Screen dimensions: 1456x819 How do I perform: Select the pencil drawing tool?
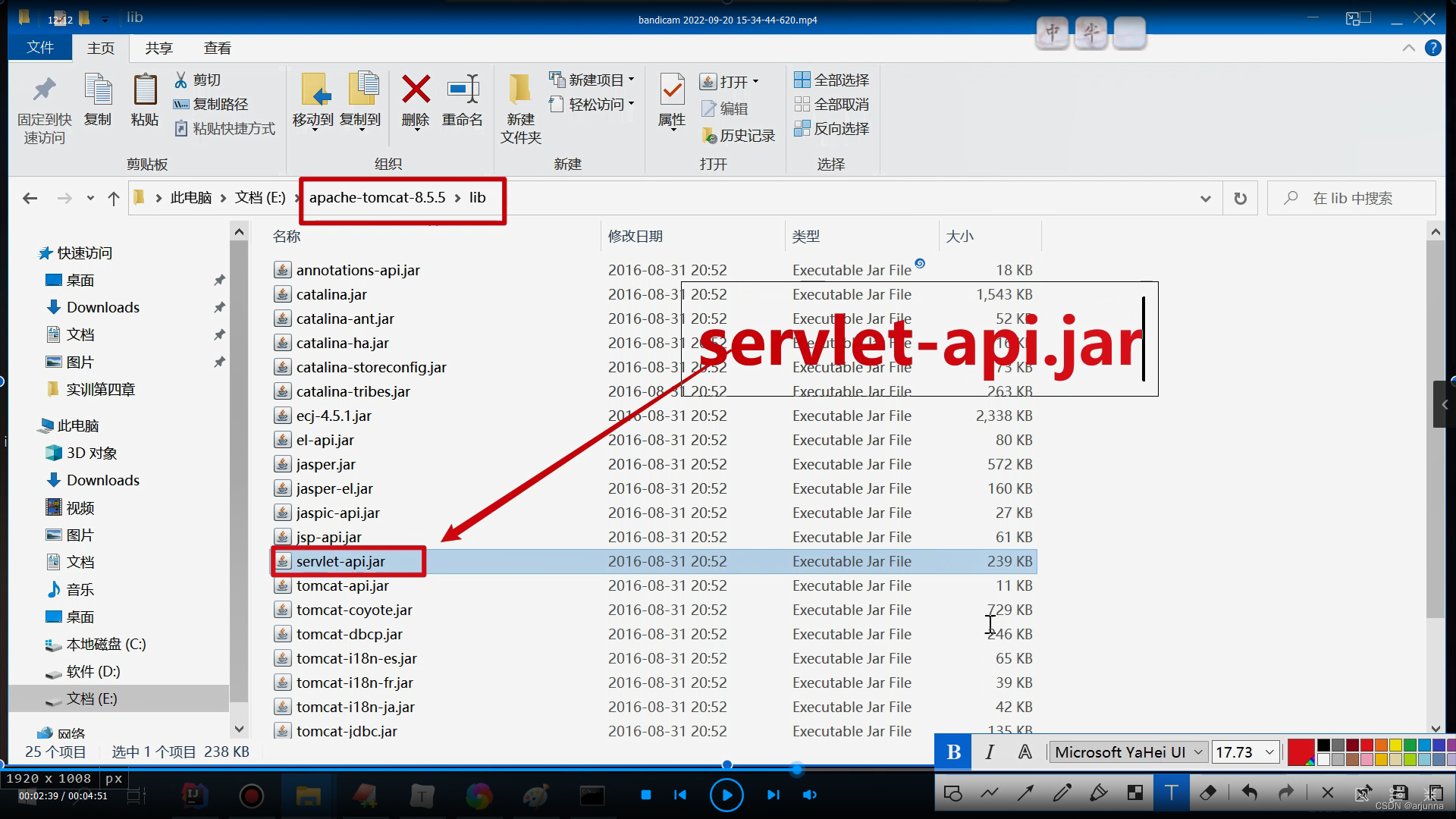pos(1062,793)
